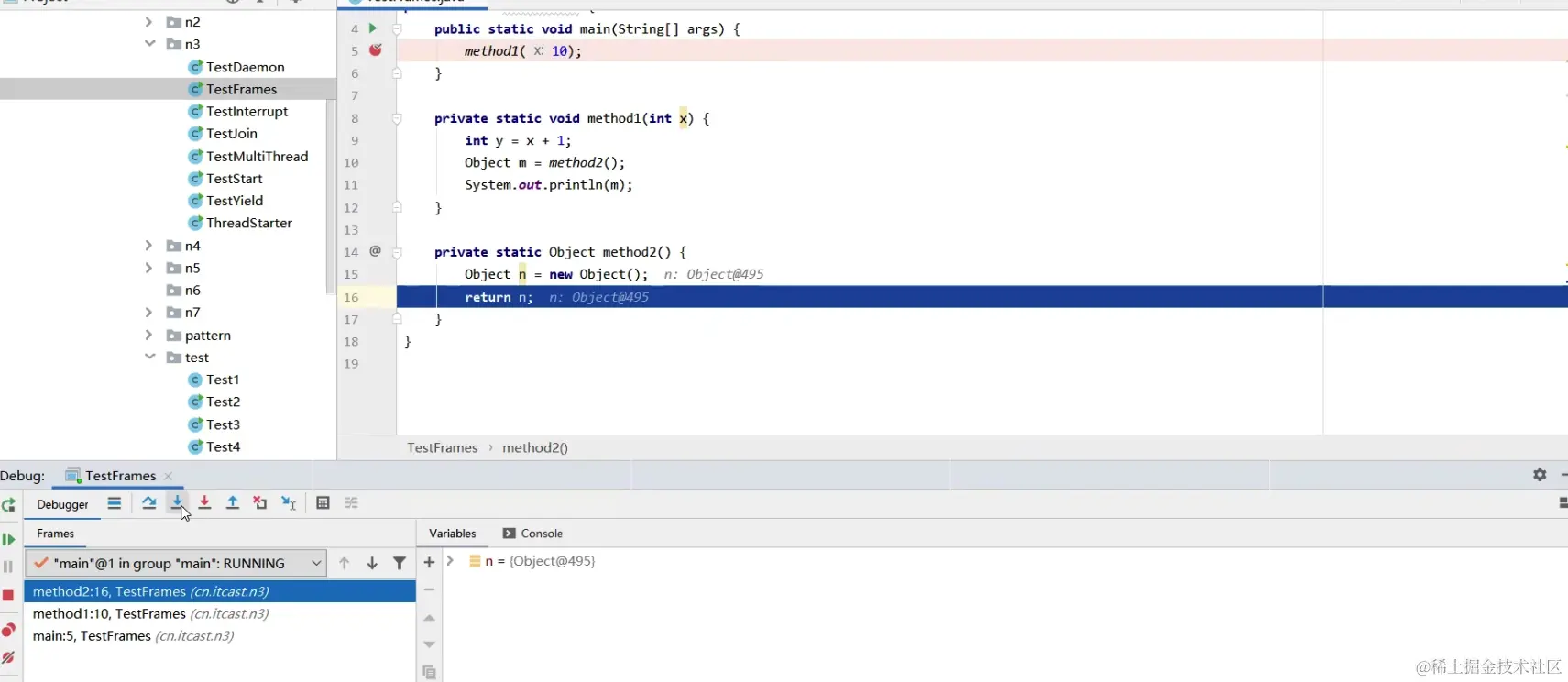This screenshot has width=1568, height=682.
Task: Open the View Breakpoints double-red-circle icon
Action: pyautogui.click(x=8, y=630)
